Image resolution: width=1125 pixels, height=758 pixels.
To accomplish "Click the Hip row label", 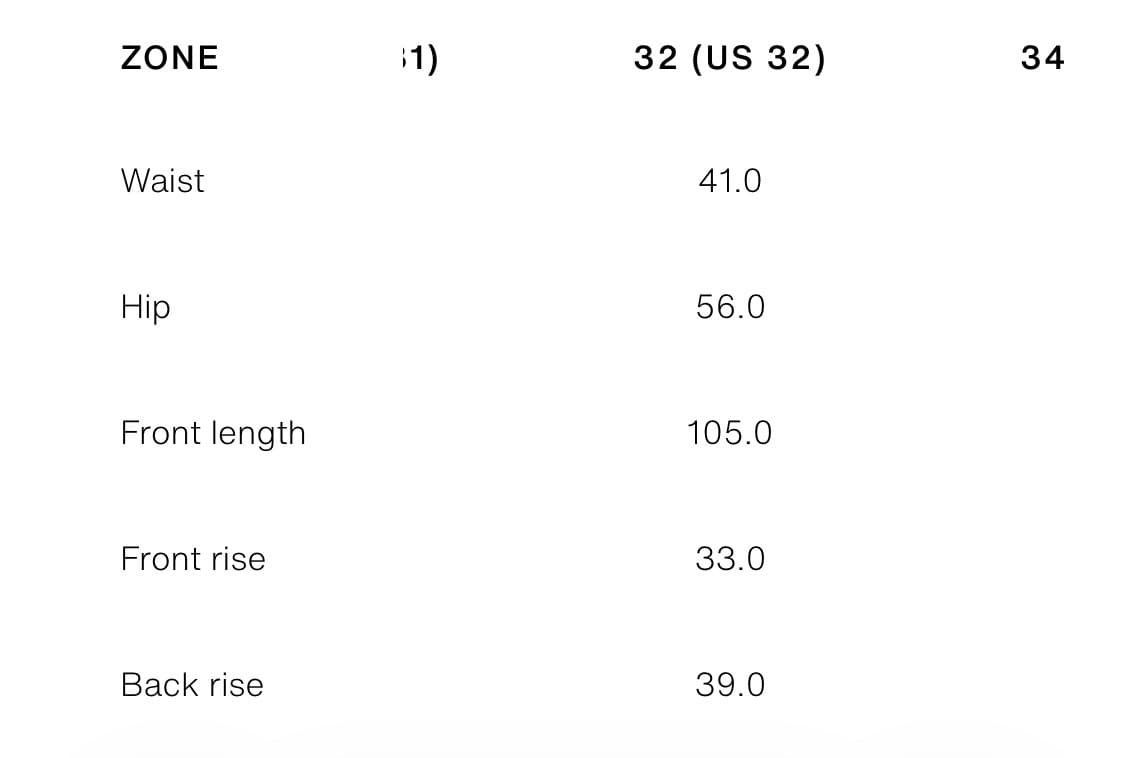I will (x=145, y=307).
